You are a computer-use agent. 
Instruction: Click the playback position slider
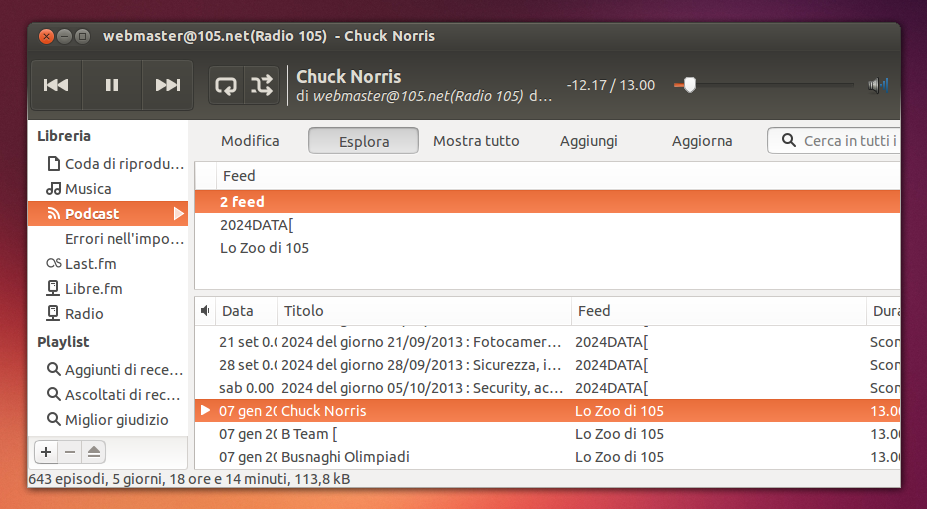pos(763,85)
